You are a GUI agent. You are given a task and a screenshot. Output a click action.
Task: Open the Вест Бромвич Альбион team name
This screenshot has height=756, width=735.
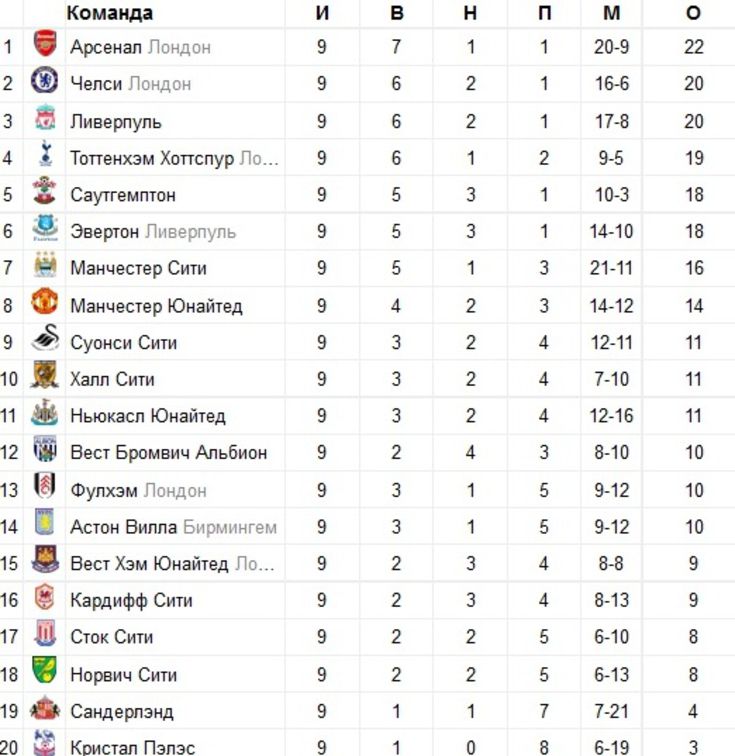[x=169, y=453]
